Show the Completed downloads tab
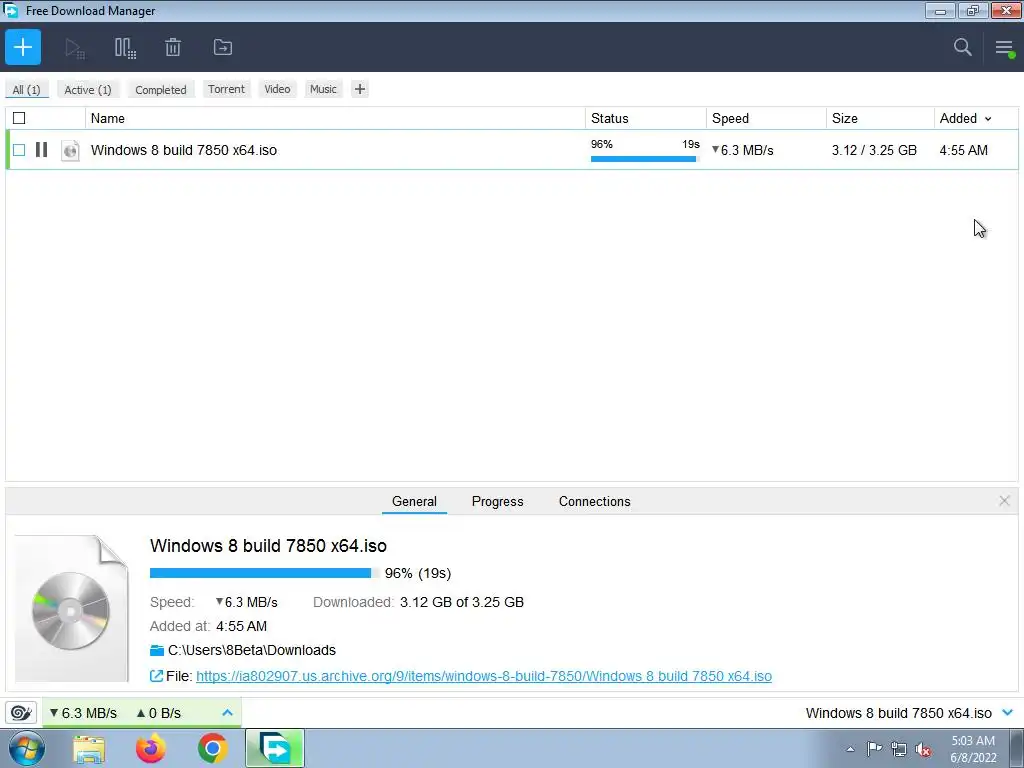 tap(161, 89)
